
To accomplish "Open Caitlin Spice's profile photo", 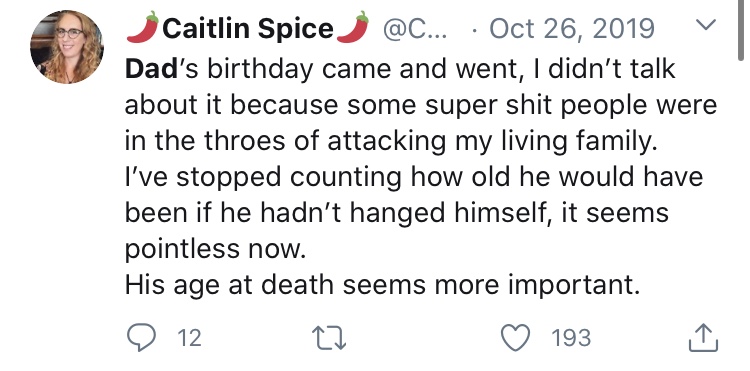I will pyautogui.click(x=67, y=47).
